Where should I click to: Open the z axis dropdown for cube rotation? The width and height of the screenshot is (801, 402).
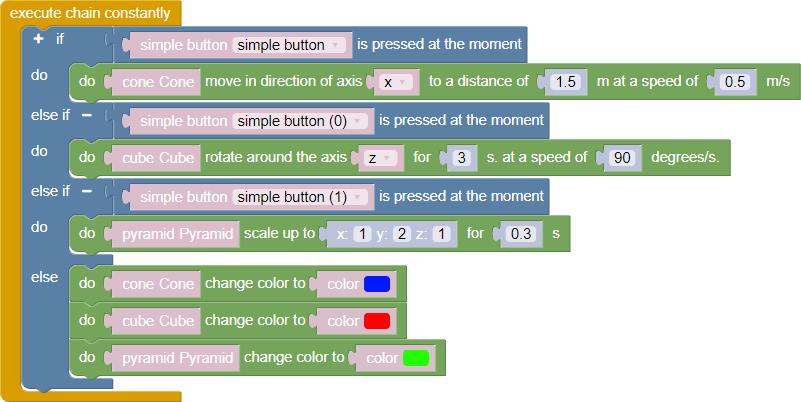(x=381, y=158)
